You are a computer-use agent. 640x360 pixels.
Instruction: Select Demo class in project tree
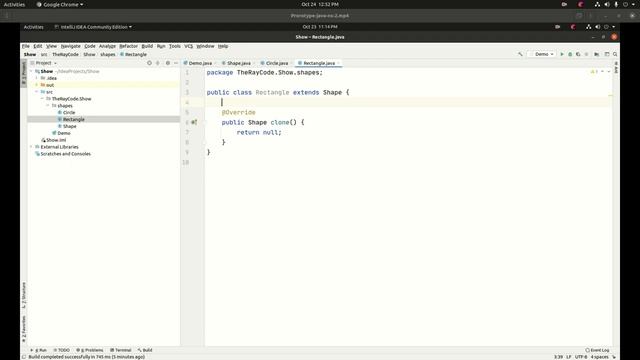click(64, 133)
